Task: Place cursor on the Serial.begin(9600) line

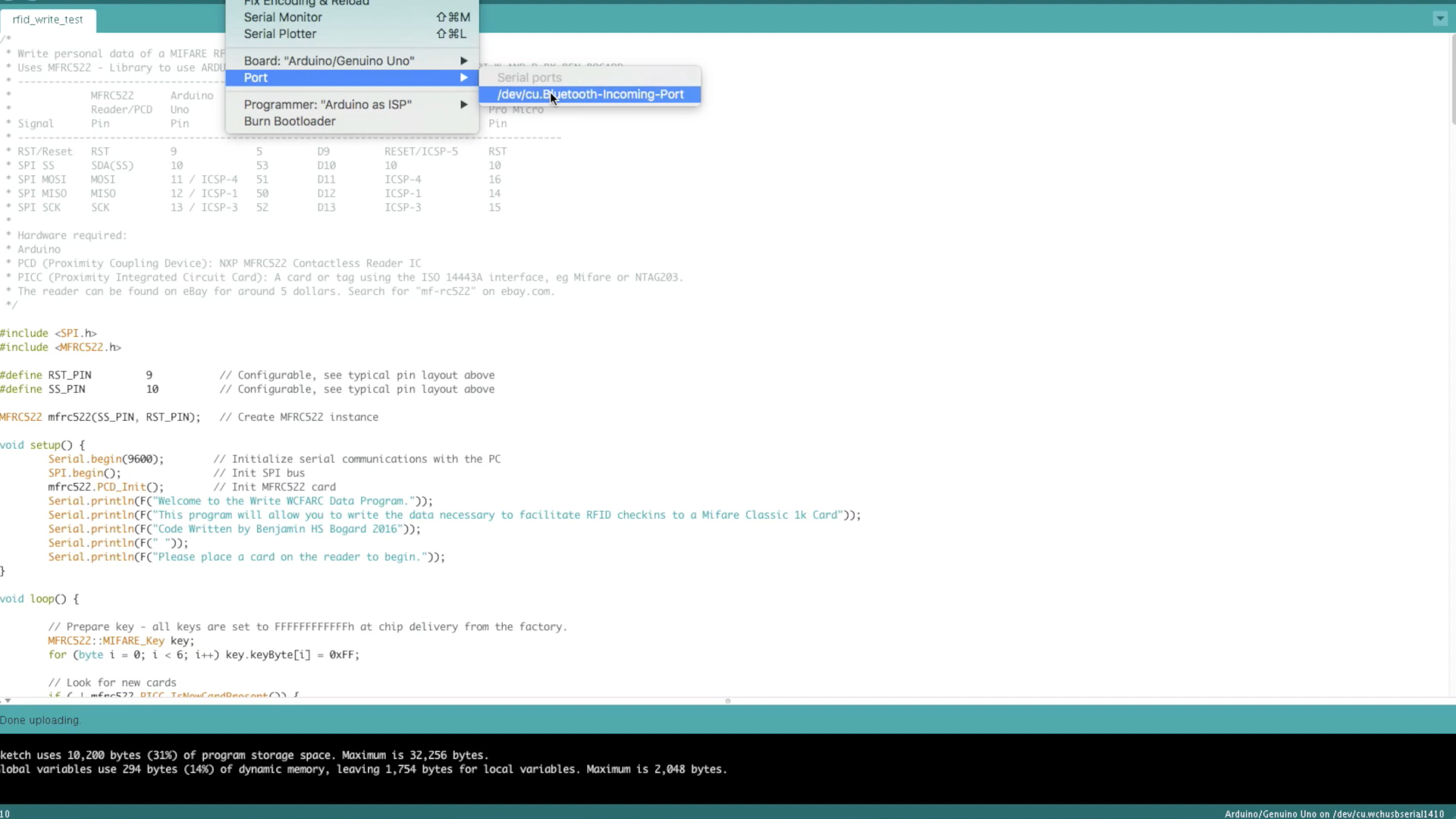Action: point(105,459)
